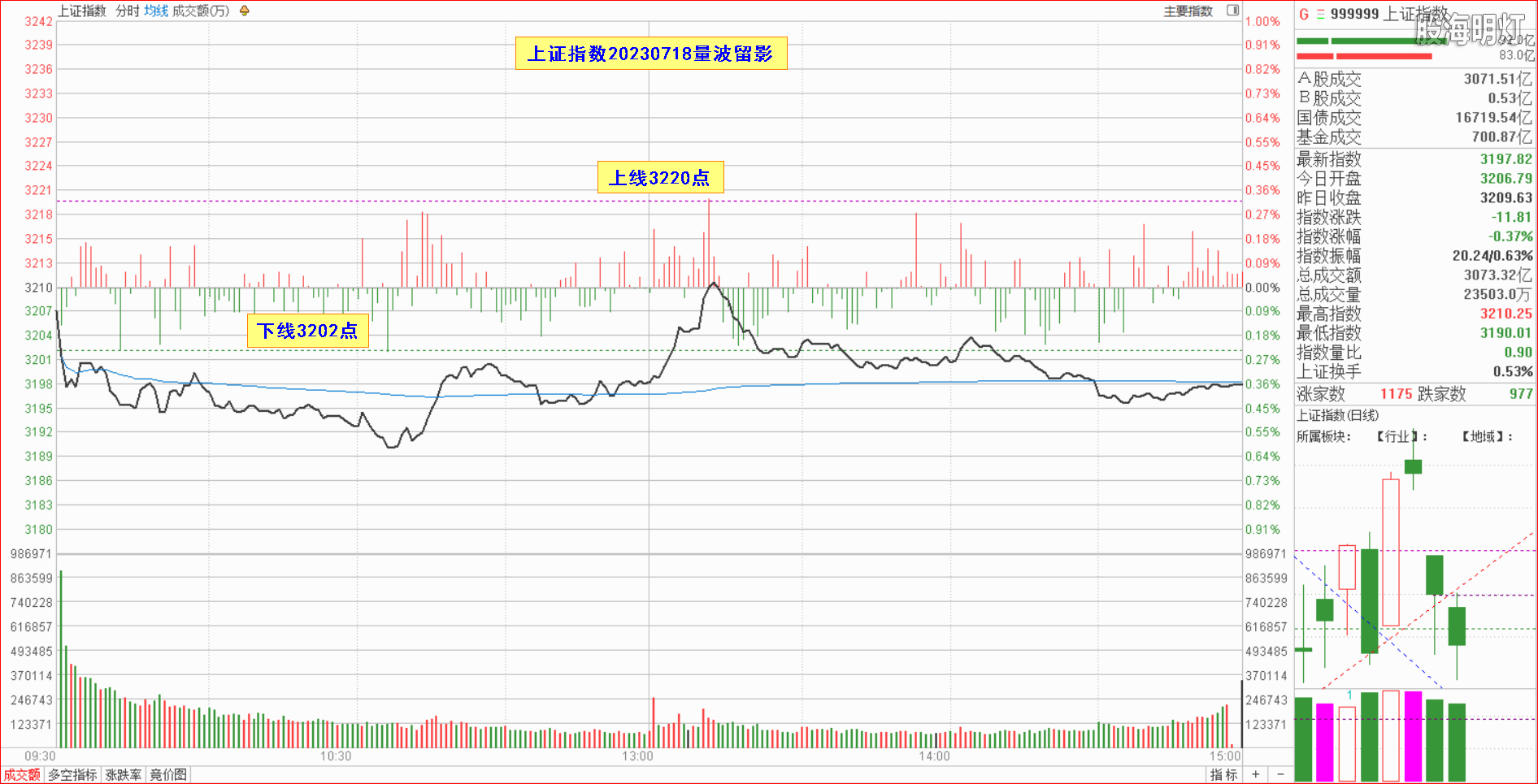This screenshot has width=1538, height=784.
Task: Click 上线3220点 annotation label
Action: click(660, 177)
